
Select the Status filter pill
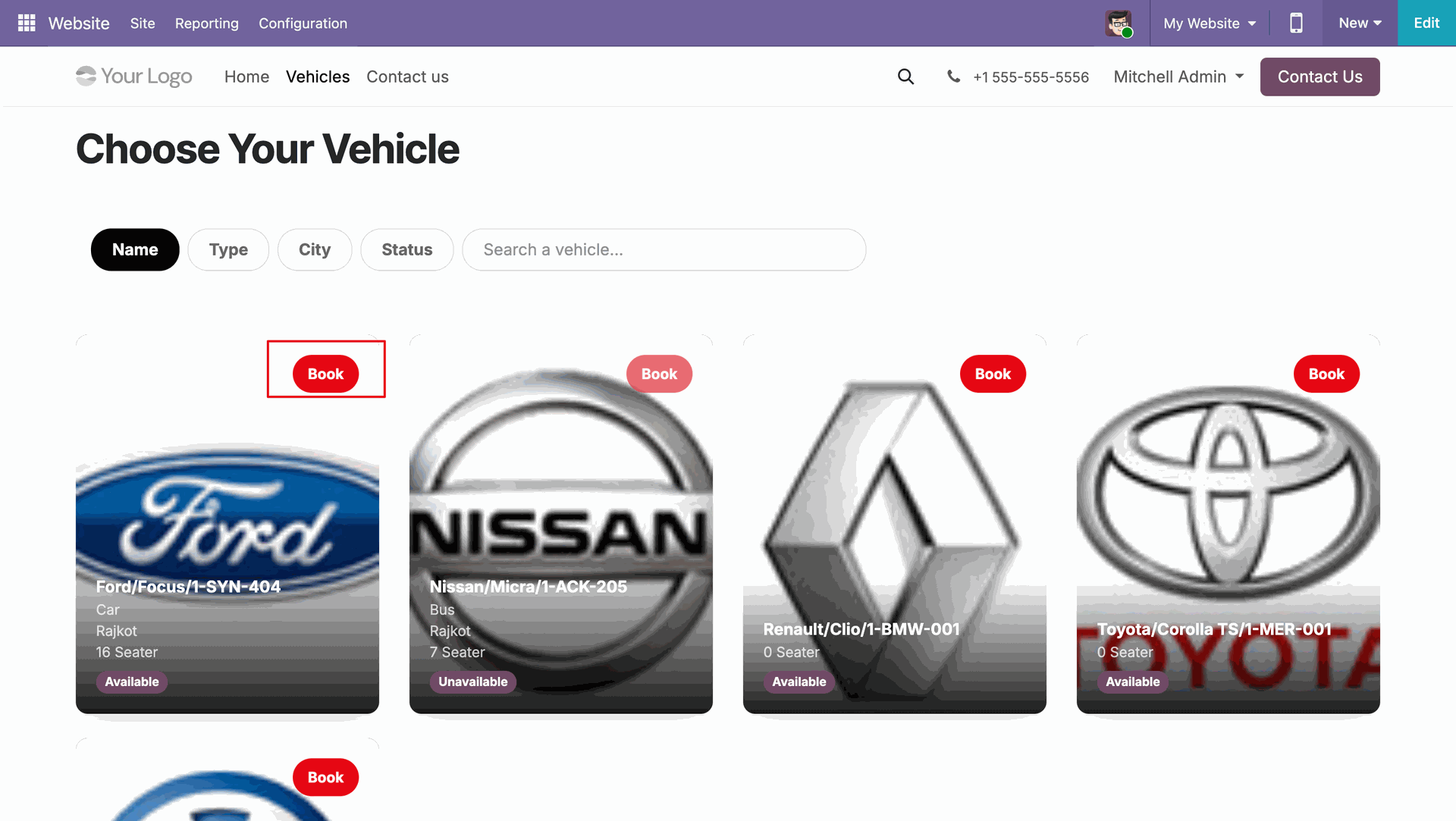pyautogui.click(x=407, y=249)
